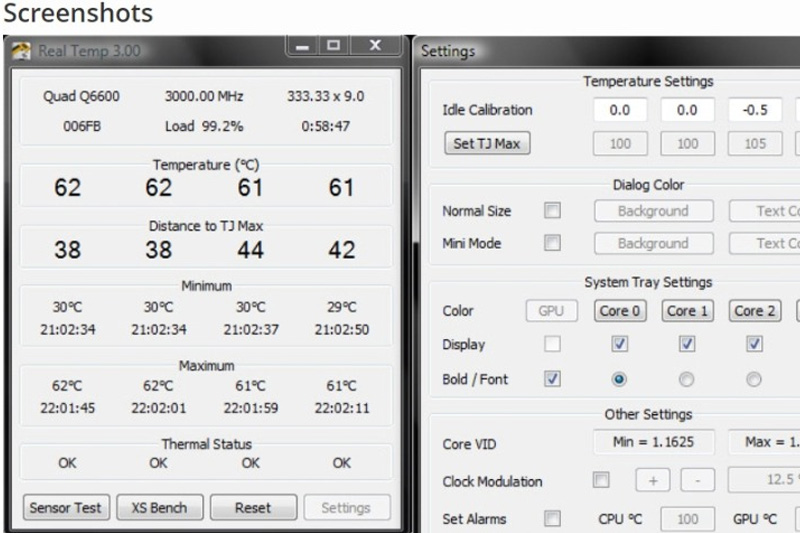The height and width of the screenshot is (533, 800).
Task: Click the minimum temperature 29°C reading
Action: point(341,307)
